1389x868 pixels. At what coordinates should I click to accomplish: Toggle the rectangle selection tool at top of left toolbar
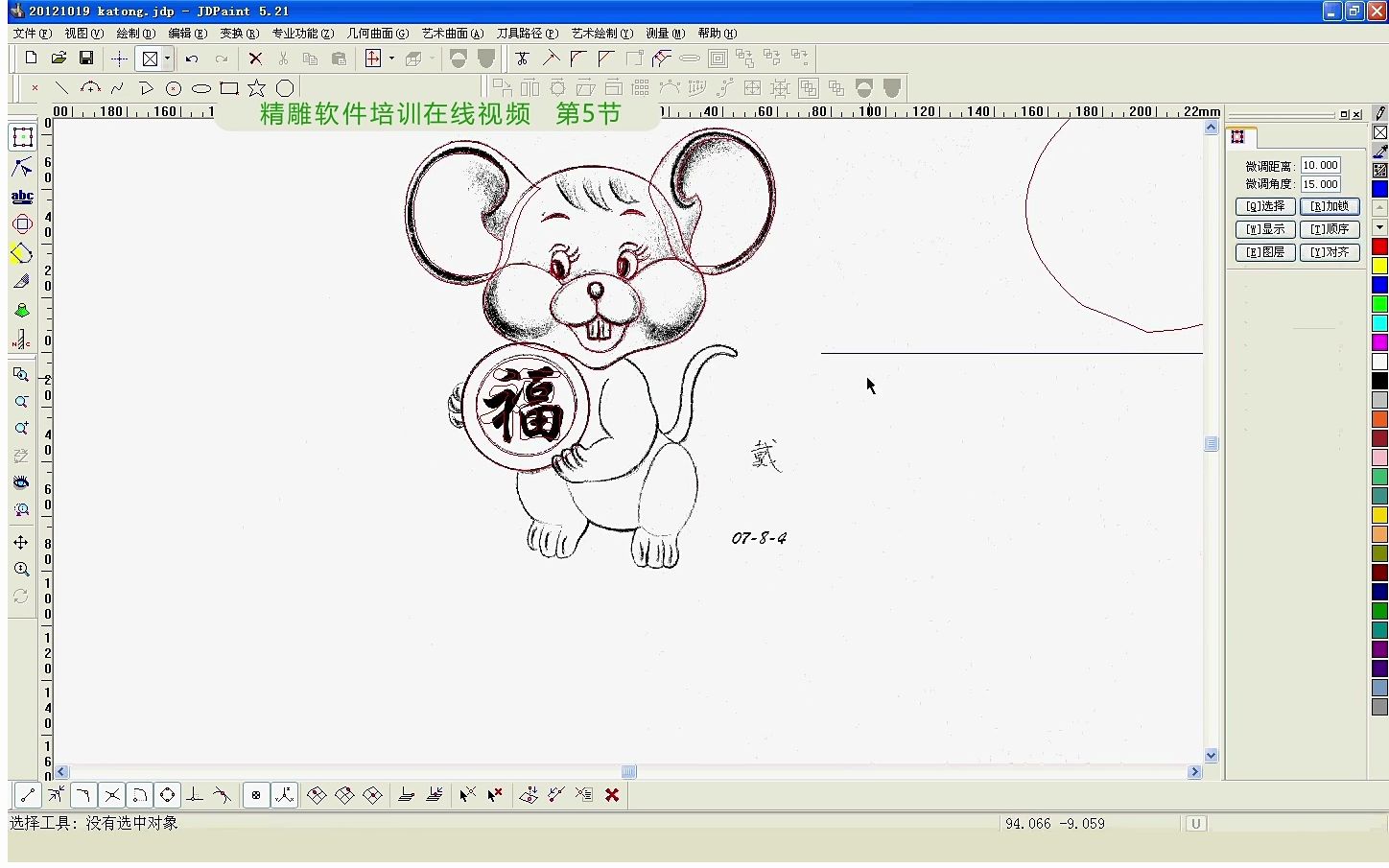coord(23,137)
